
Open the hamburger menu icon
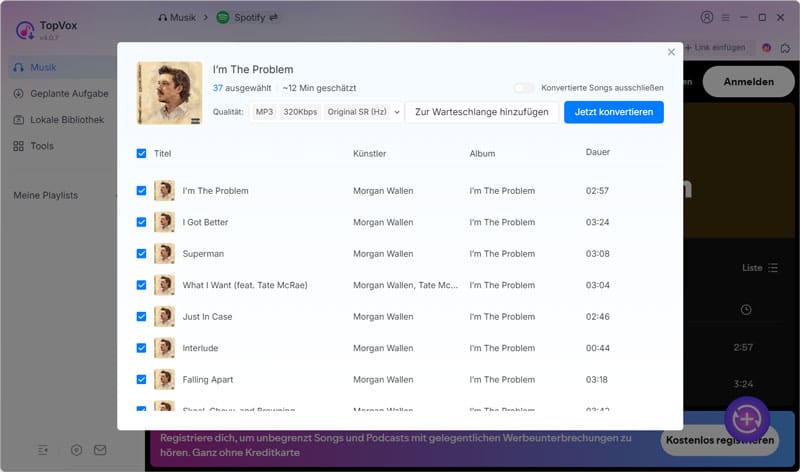pos(726,17)
